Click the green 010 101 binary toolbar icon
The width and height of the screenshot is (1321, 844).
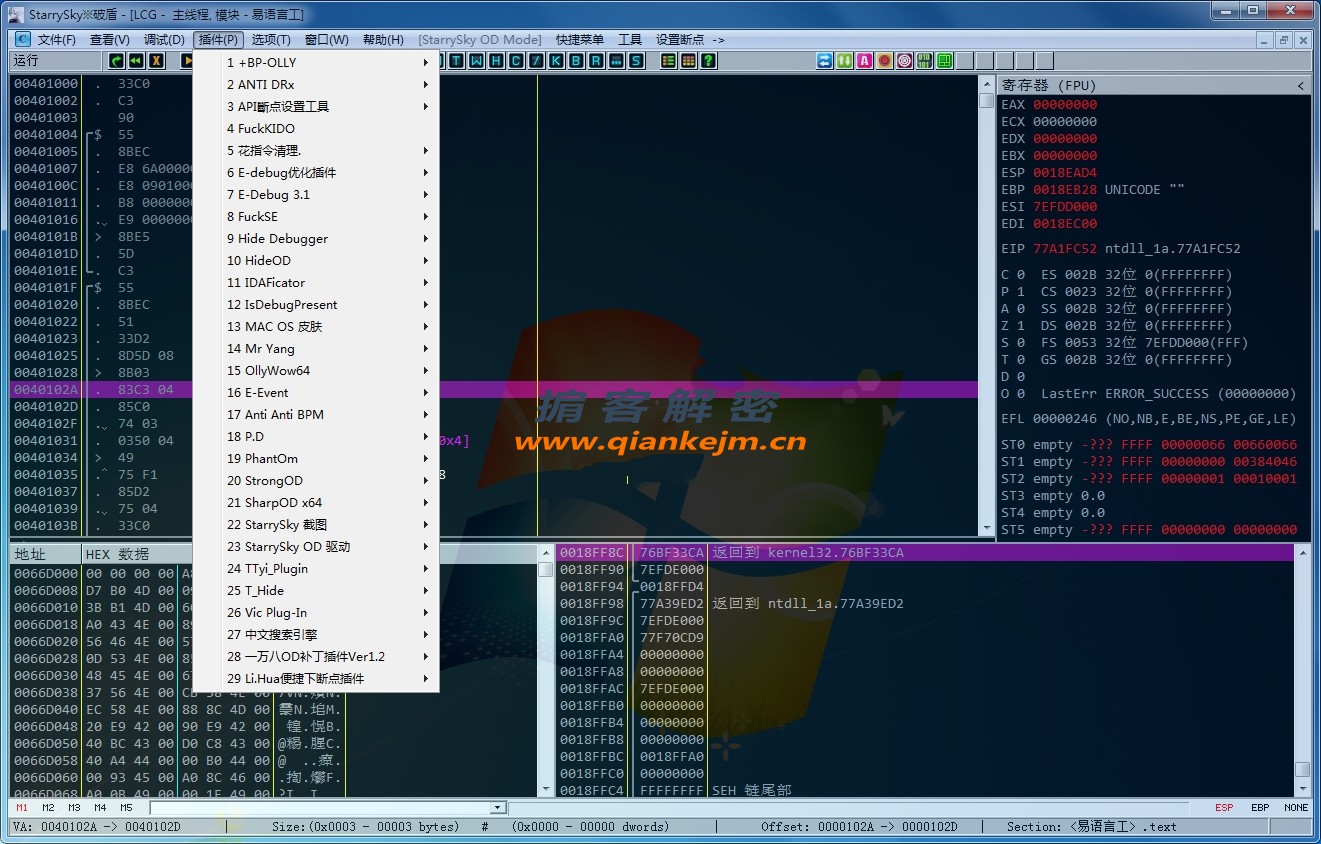point(925,61)
